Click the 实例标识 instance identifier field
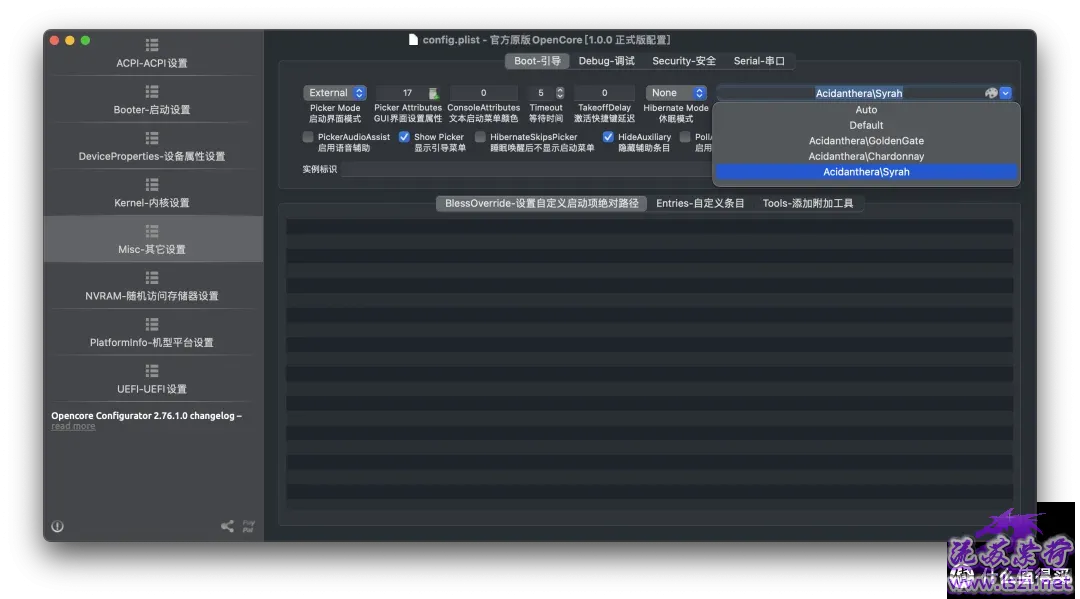The width and height of the screenshot is (1080, 599). 527,169
